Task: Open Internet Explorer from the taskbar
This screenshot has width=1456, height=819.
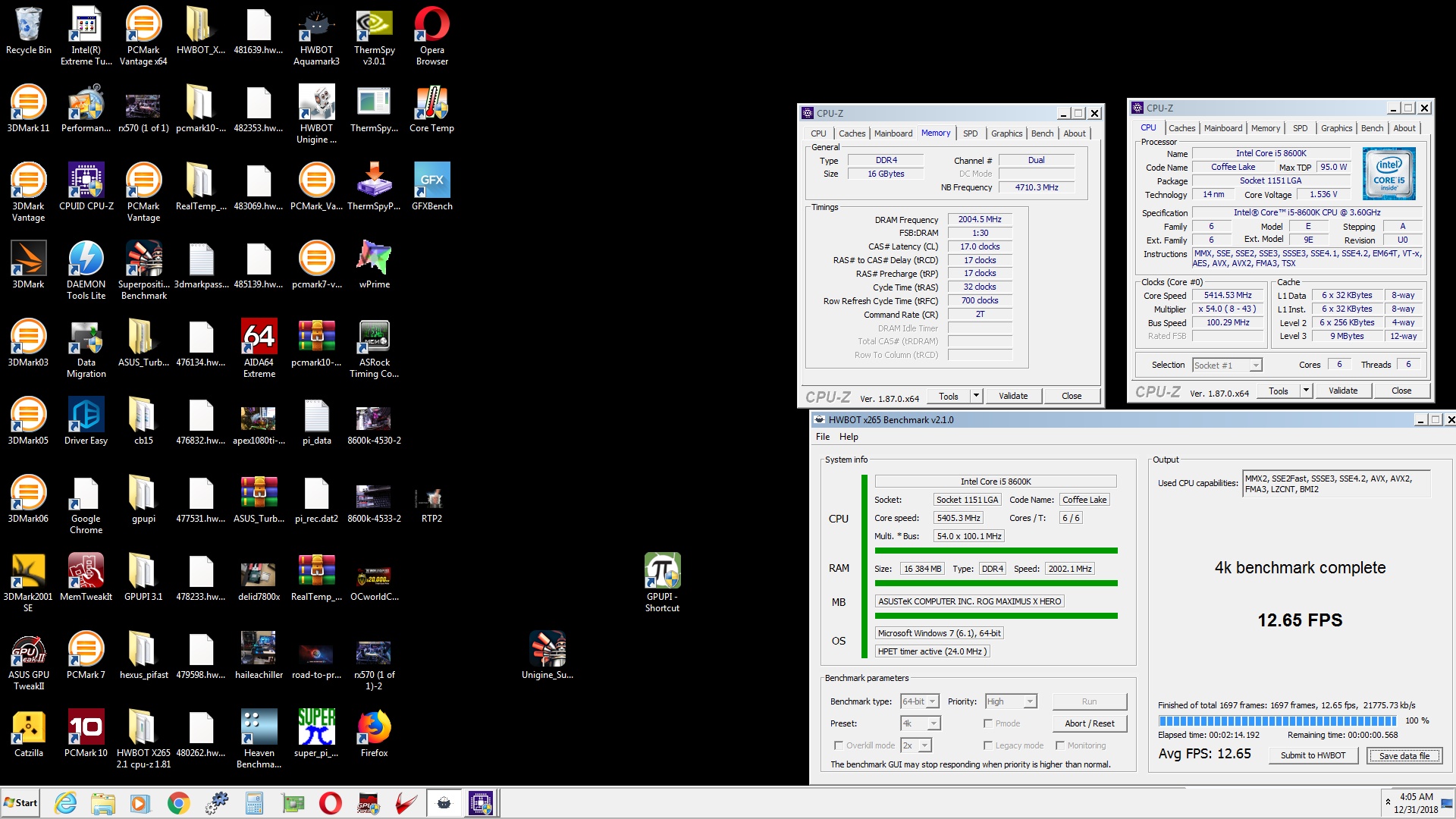Action: tap(66, 803)
